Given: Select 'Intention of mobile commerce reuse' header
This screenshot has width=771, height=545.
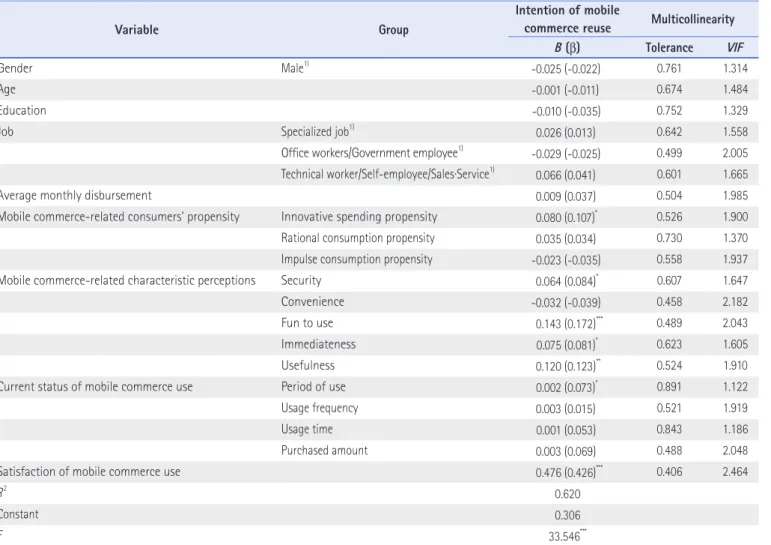Looking at the screenshot, I should (567, 19).
